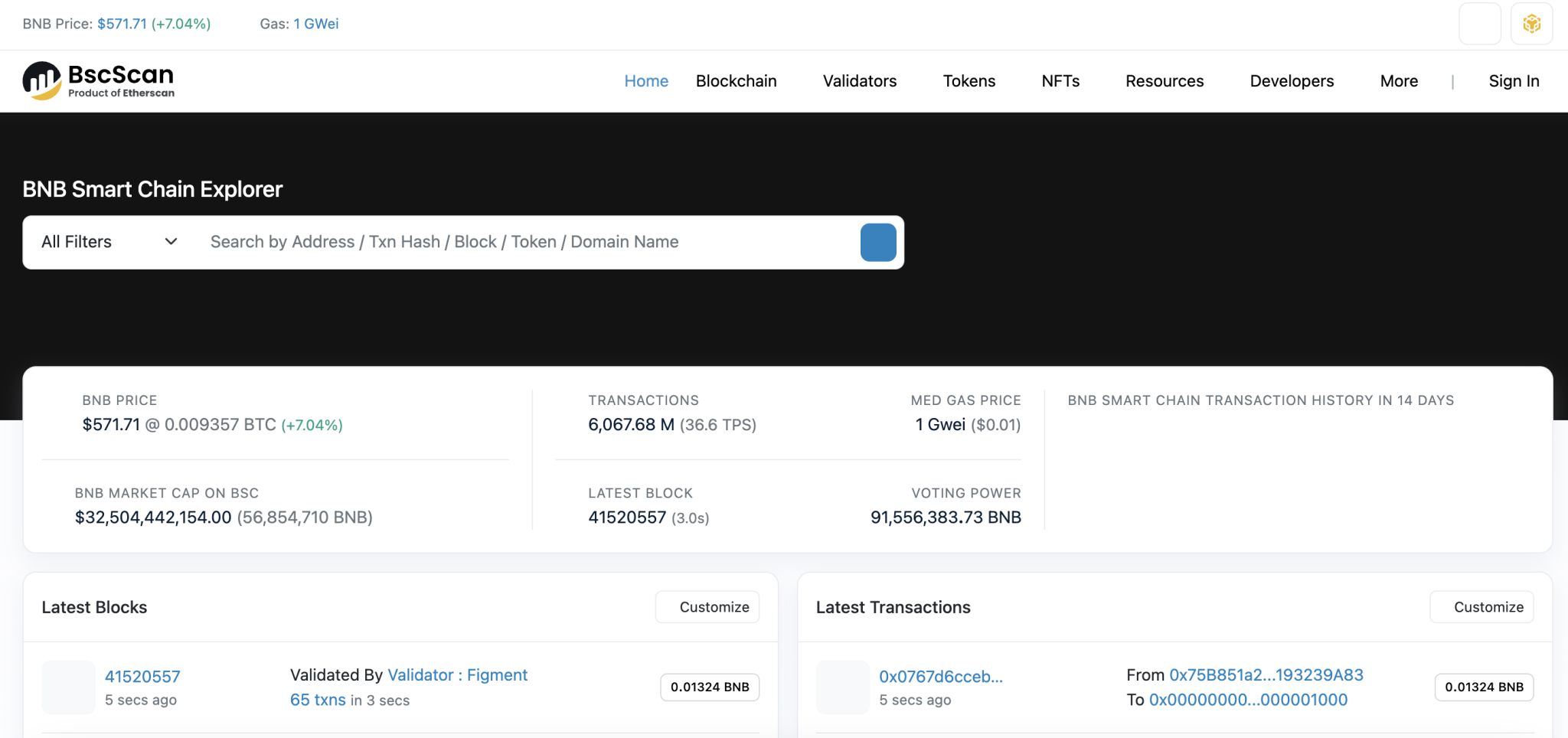Click the BscScan logo
Viewport: 1568px width, 738px height.
98,80
